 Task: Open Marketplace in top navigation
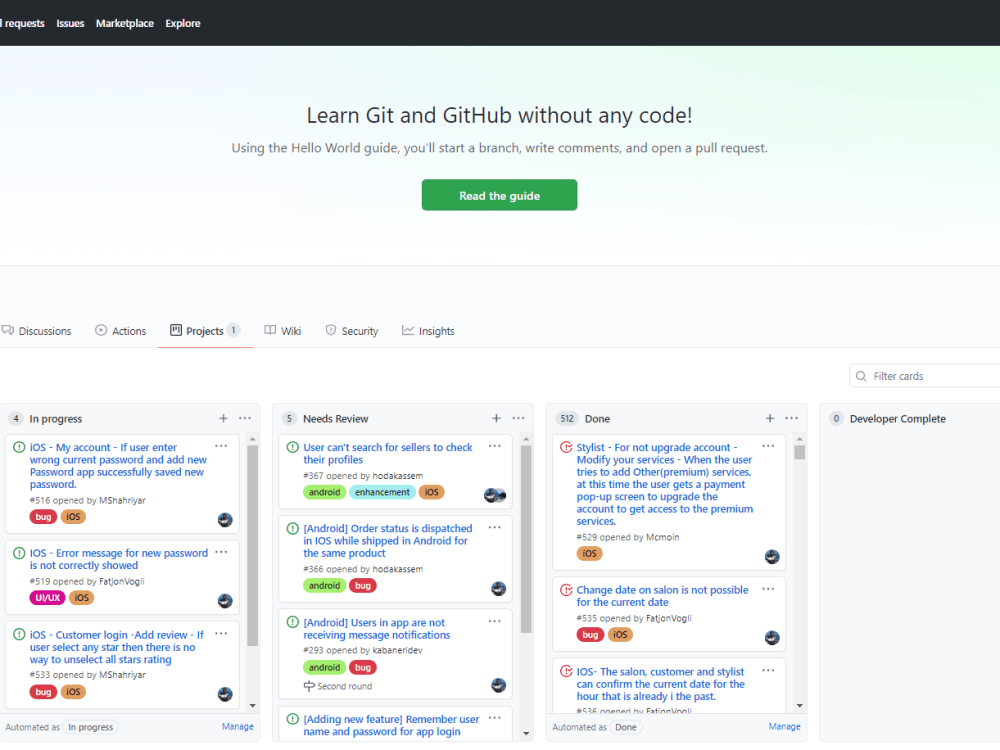[125, 23]
